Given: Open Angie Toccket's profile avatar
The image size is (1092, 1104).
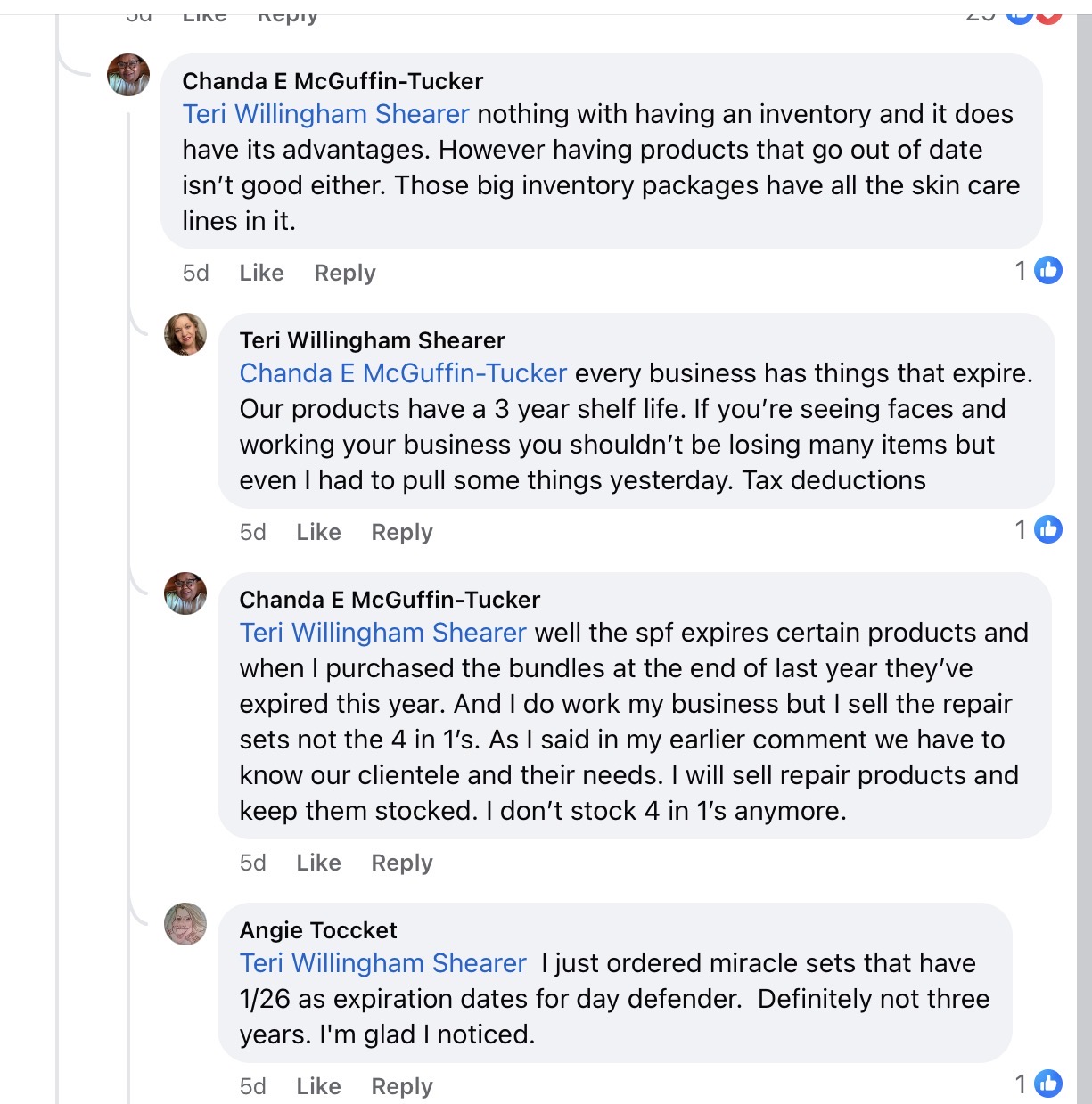Looking at the screenshot, I should click(x=185, y=924).
